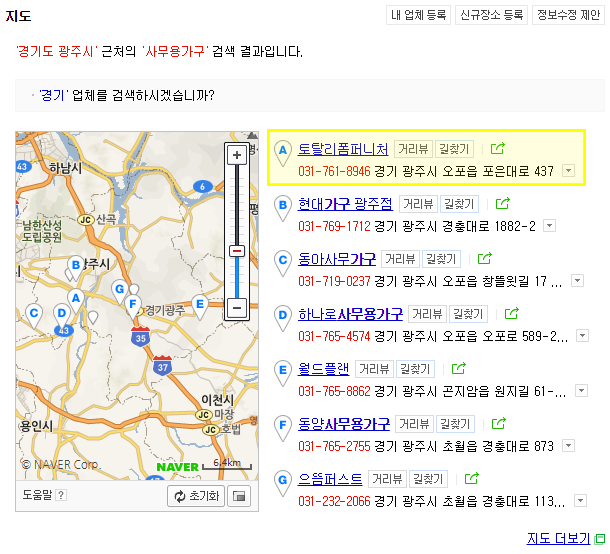Click map marker G

[119, 291]
